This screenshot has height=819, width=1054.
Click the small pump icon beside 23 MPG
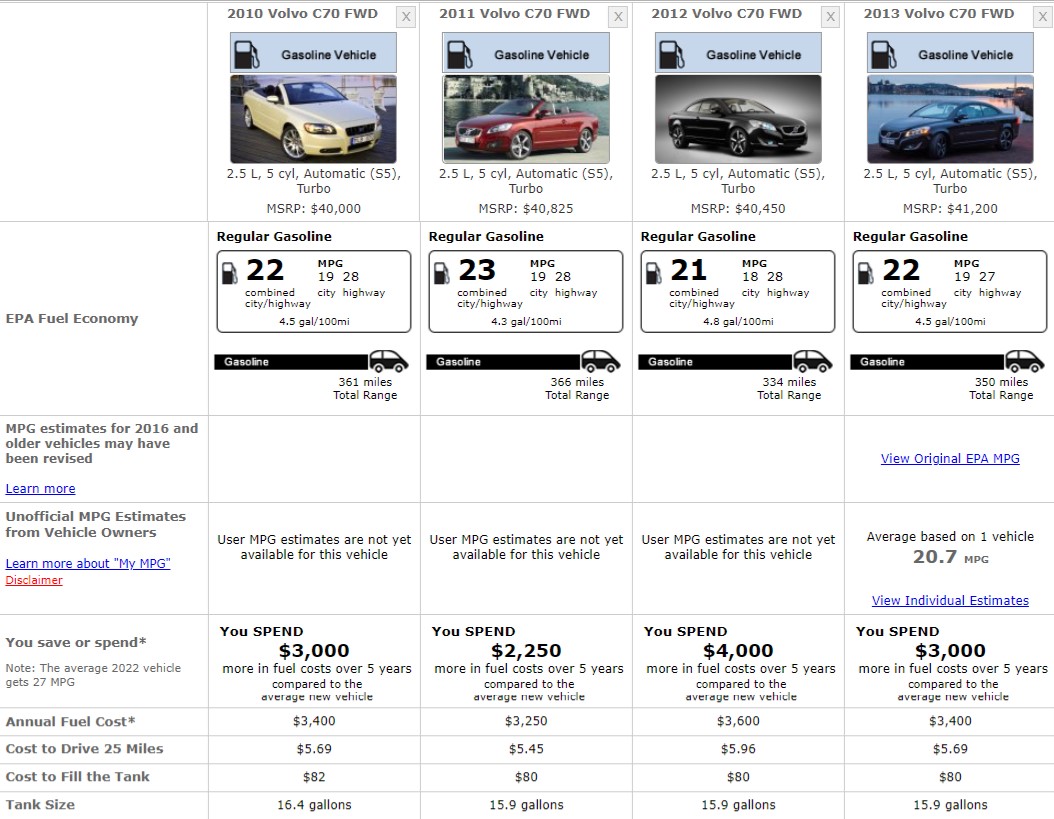pos(442,272)
